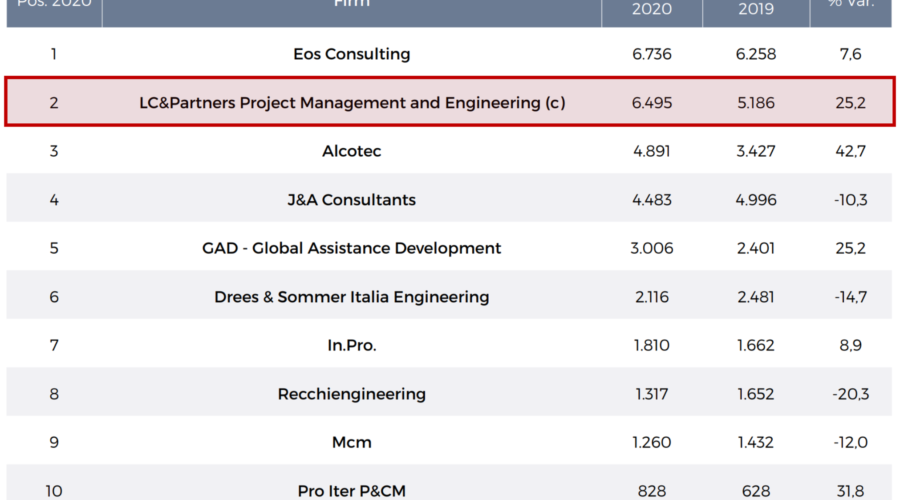
Task: Click the 2.481 value for Drees & Sommer
Action: [x=756, y=297]
